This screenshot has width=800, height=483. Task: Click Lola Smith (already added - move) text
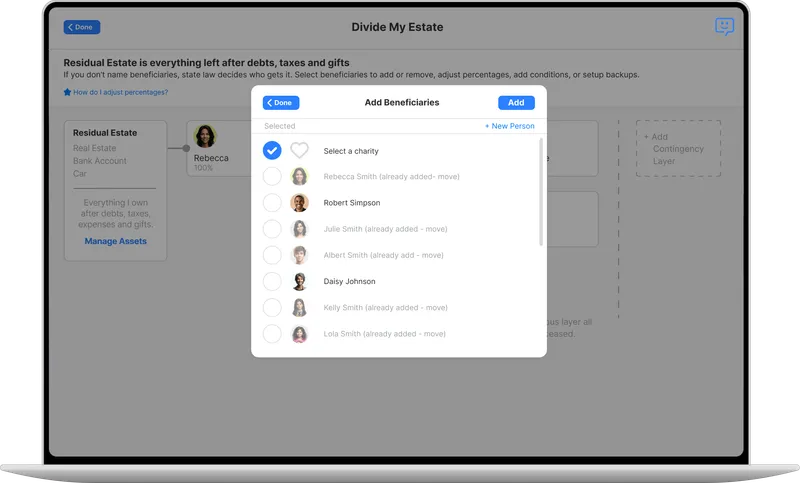[384, 334]
